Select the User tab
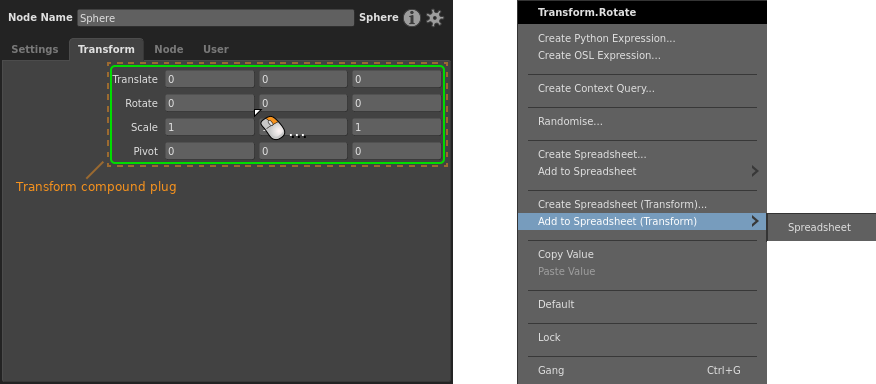Image resolution: width=876 pixels, height=384 pixels. coord(216,49)
